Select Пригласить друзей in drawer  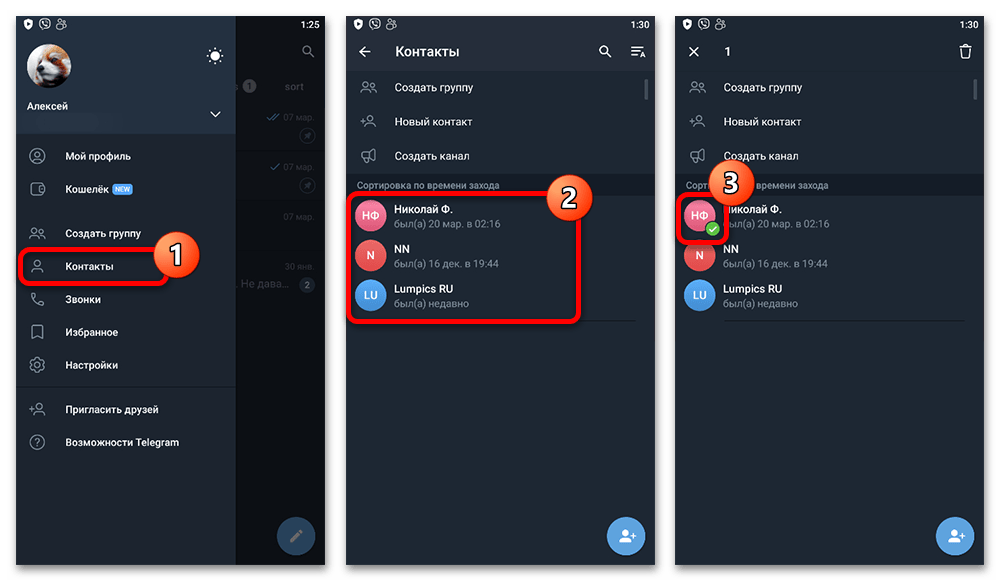coord(126,409)
